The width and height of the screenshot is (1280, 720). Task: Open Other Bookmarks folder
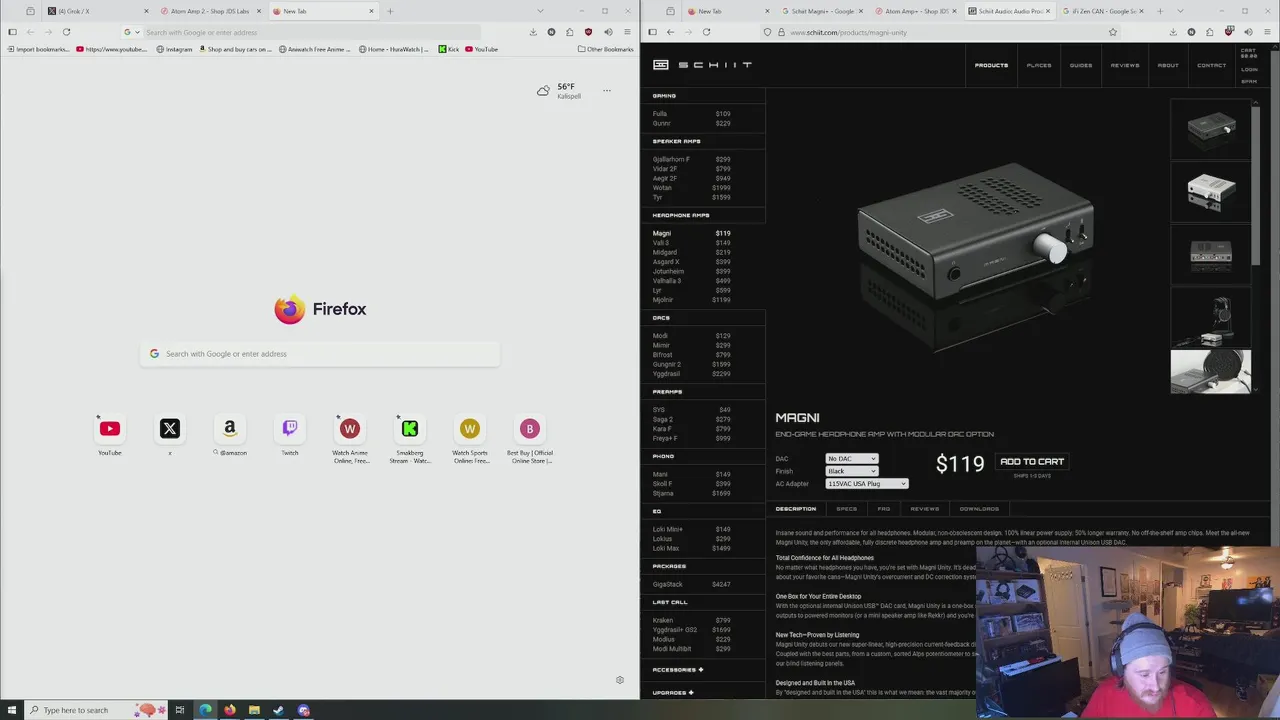(x=605, y=49)
